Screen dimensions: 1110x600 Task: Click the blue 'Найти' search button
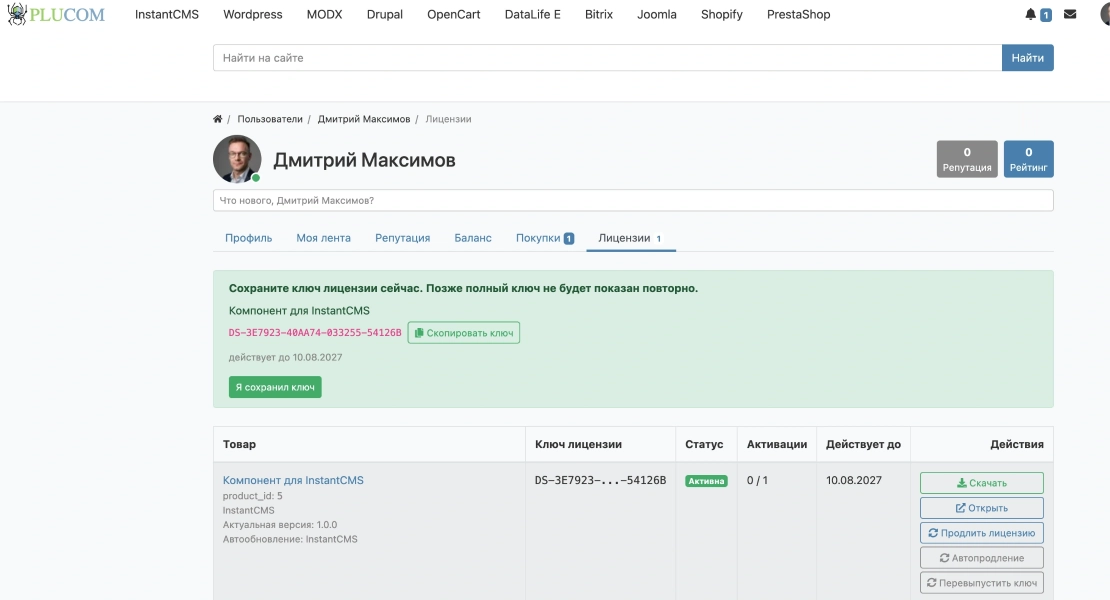point(1027,58)
